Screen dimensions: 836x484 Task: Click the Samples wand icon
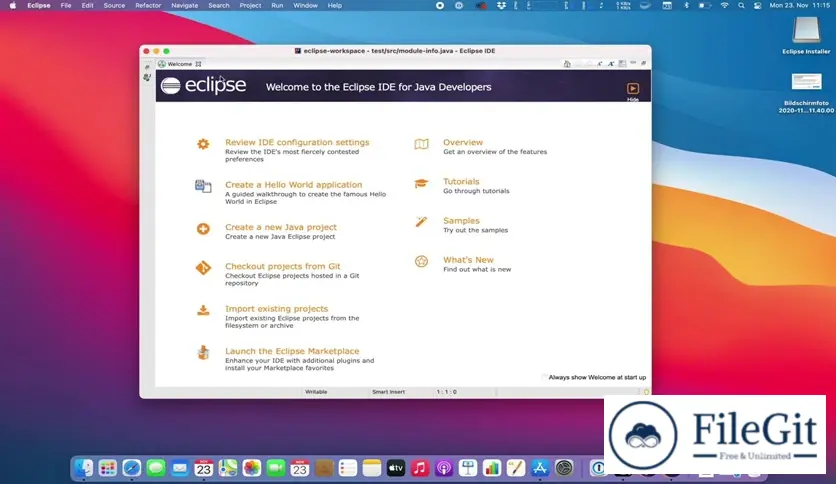tap(421, 222)
